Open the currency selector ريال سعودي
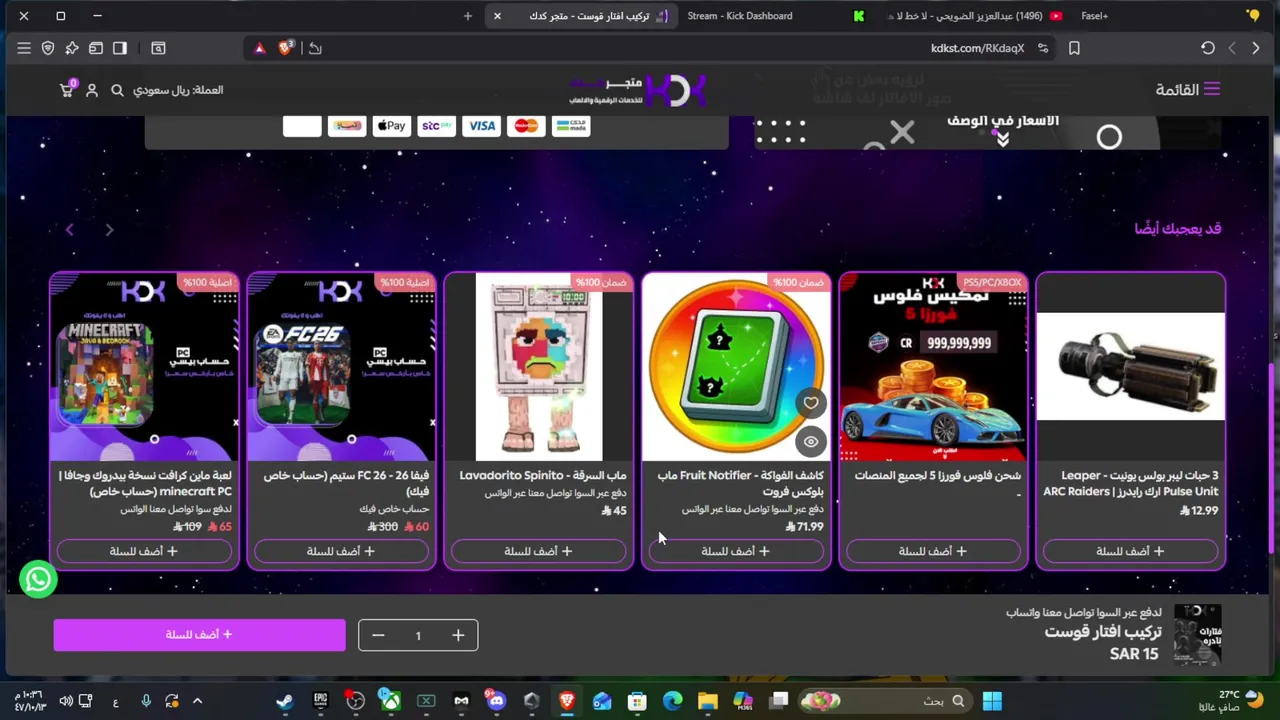This screenshot has height=720, width=1280. [x=178, y=90]
